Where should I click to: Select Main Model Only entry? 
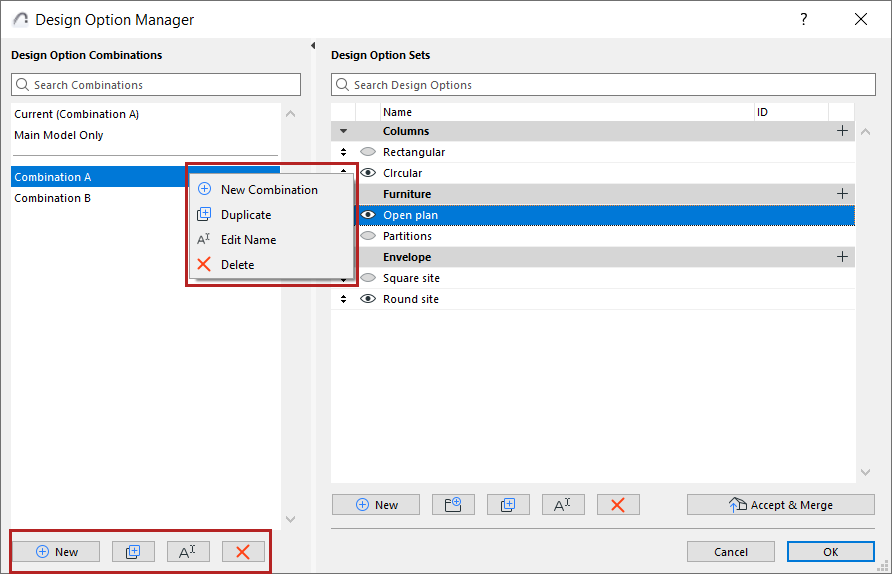[146, 135]
